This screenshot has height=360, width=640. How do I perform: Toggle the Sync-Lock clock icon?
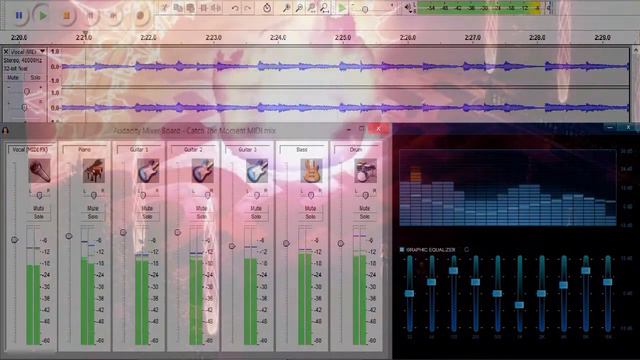pyautogui.click(x=267, y=8)
